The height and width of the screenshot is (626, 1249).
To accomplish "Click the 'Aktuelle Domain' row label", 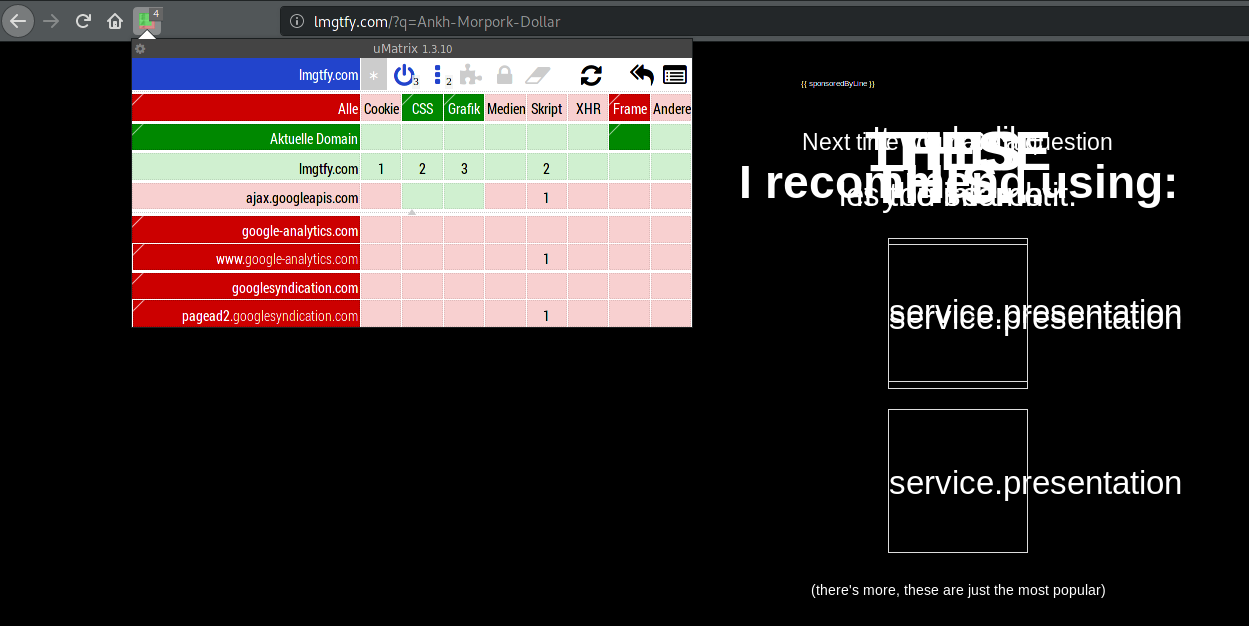I will point(246,138).
